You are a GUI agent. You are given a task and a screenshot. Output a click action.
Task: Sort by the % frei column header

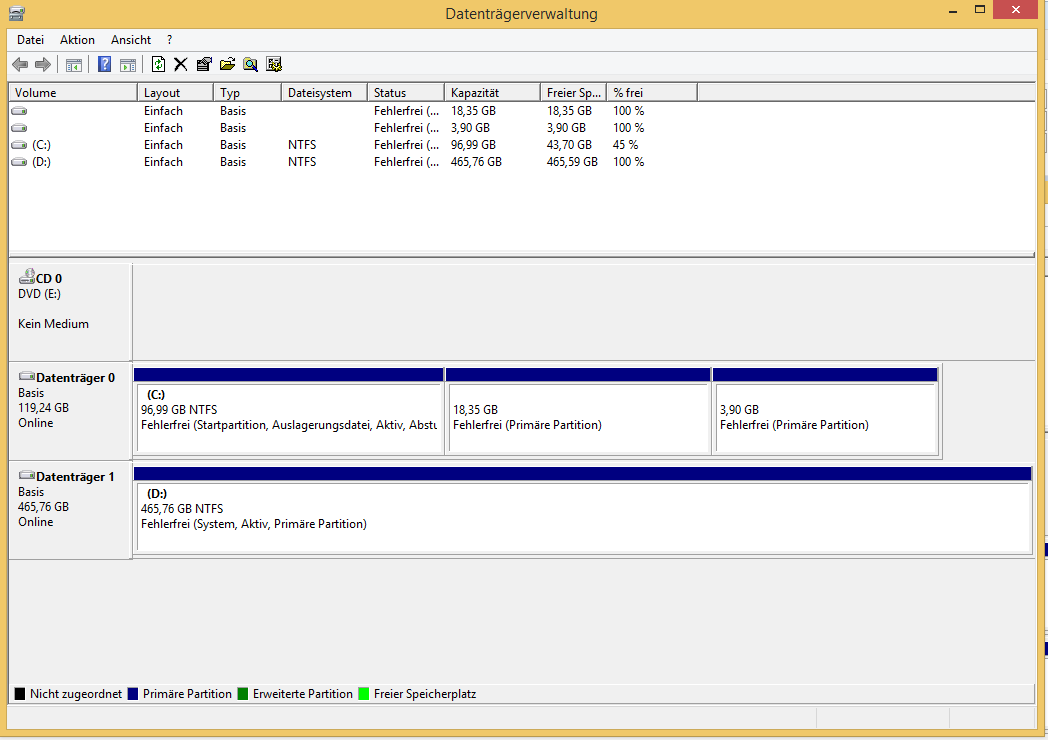pos(652,93)
